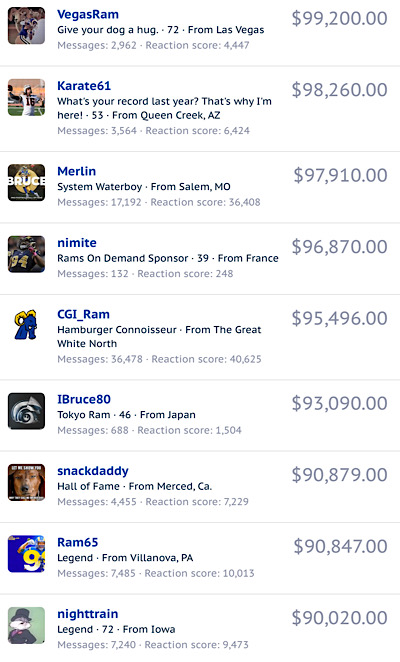This screenshot has width=400, height=662.
Task: Click CGI_Ram's ram logo avatar
Action: 26,325
